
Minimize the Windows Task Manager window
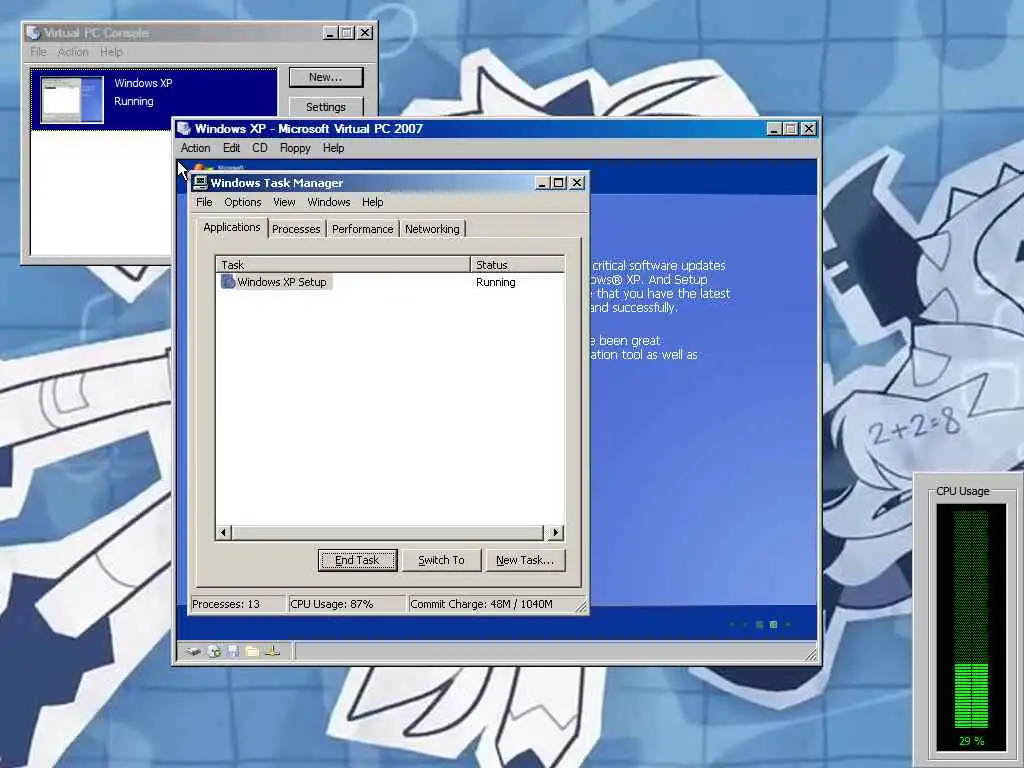pyautogui.click(x=542, y=183)
